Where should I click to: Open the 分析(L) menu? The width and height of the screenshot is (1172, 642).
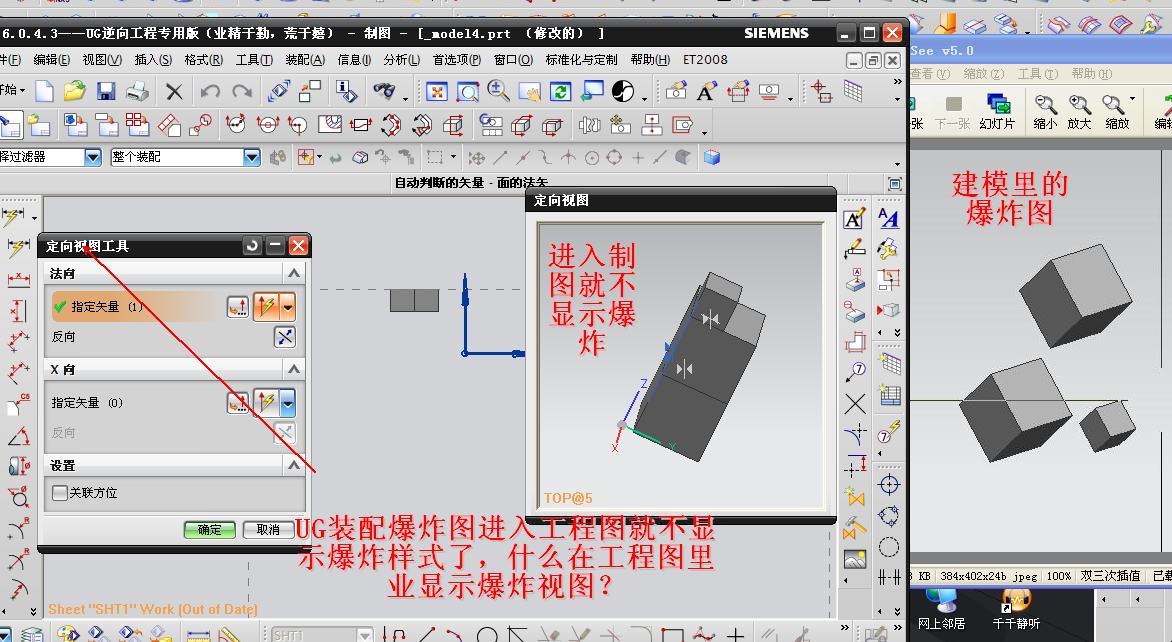pos(402,60)
